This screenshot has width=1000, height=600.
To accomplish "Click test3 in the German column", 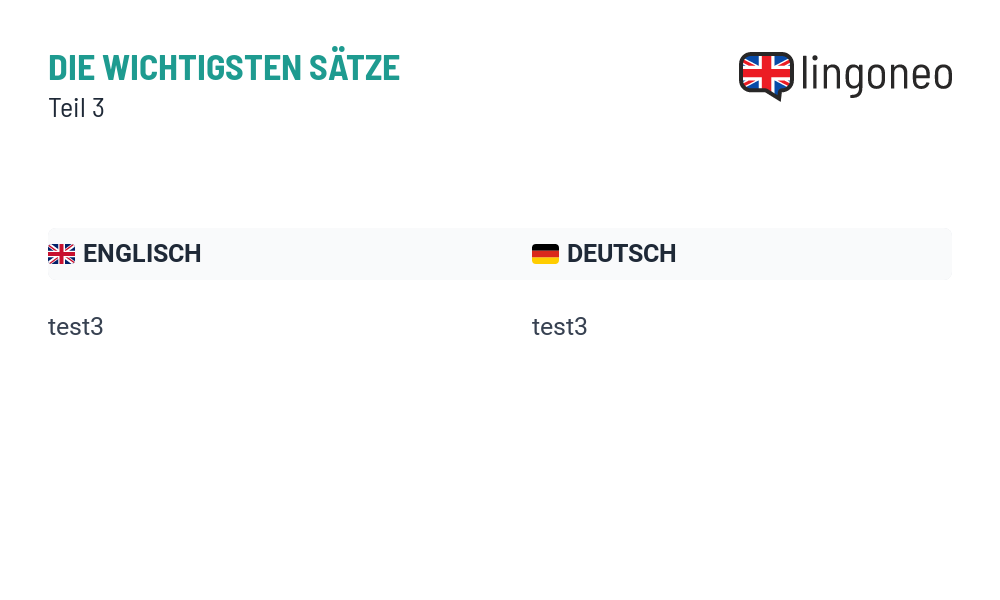I will click(x=559, y=326).
